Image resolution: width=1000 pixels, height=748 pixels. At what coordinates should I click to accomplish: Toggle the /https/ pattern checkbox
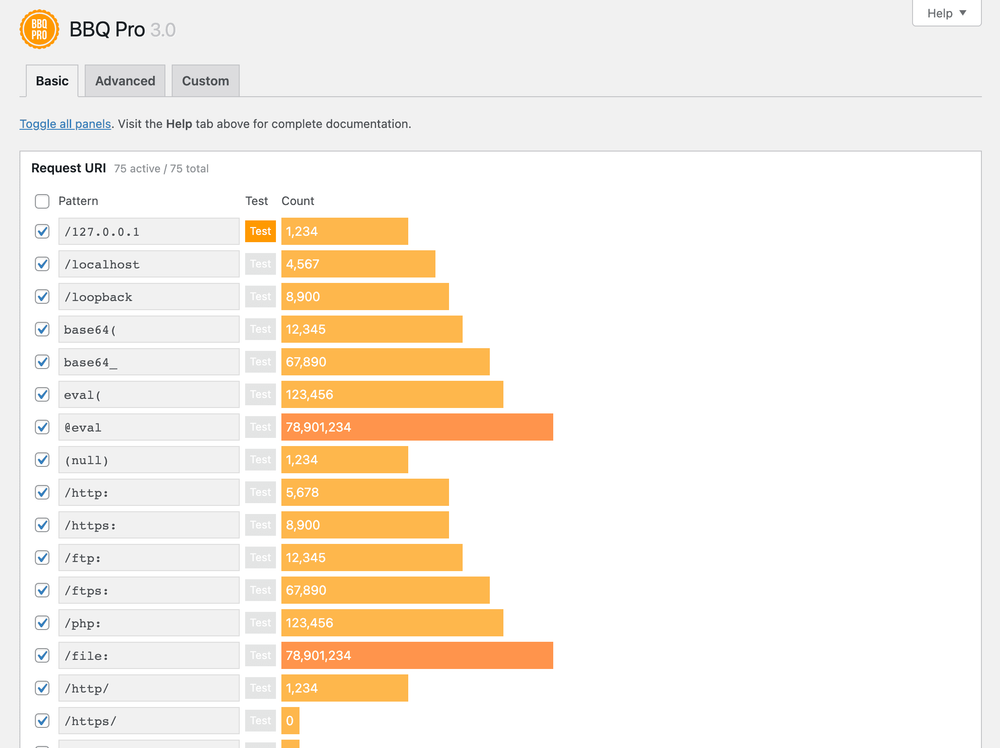pyautogui.click(x=41, y=720)
